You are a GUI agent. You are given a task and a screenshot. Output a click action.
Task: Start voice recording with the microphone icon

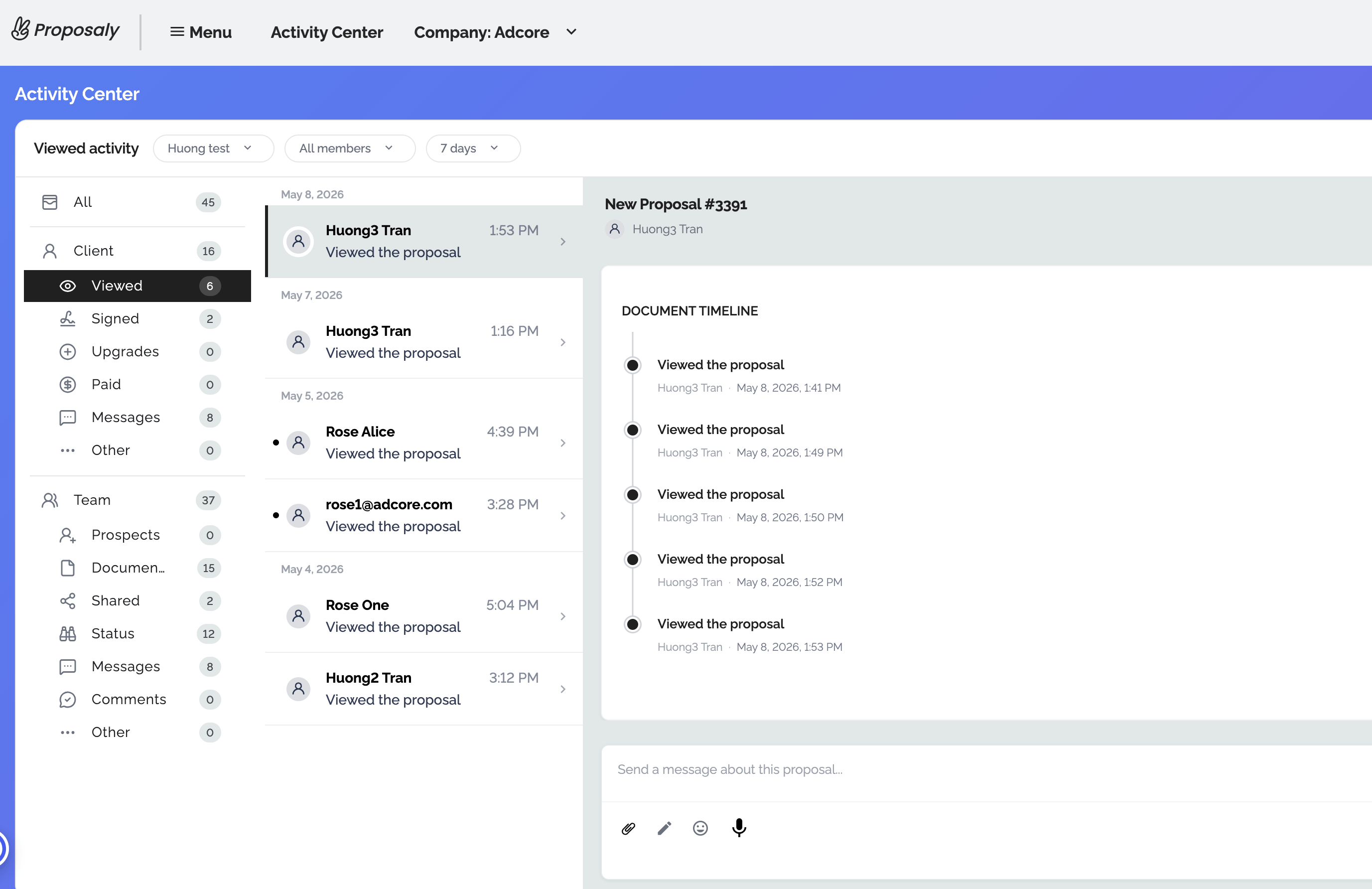[x=739, y=828]
